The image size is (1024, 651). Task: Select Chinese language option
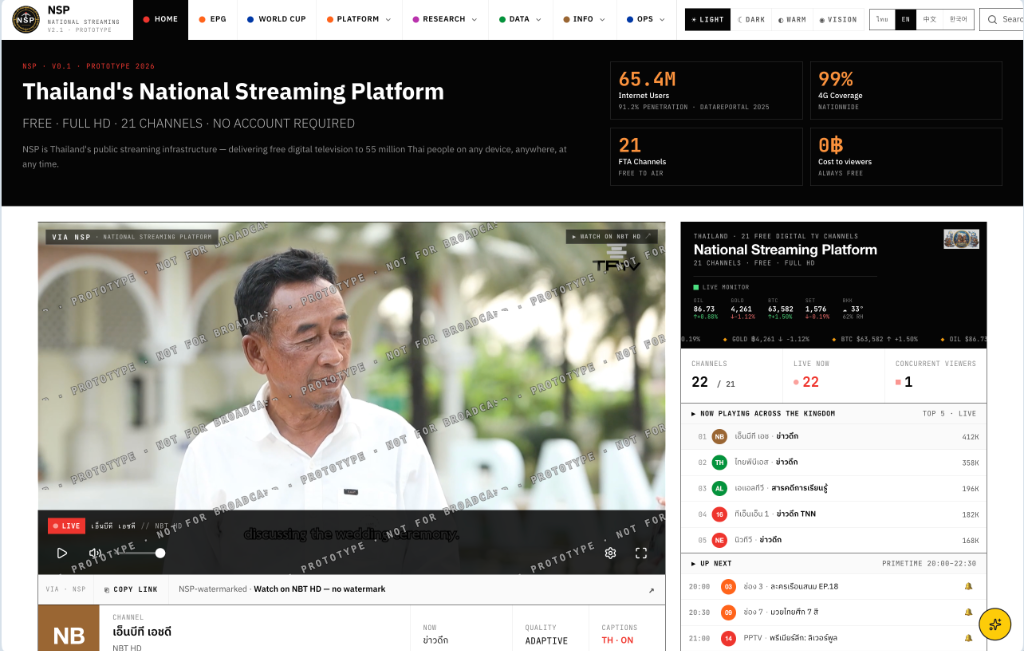(929, 20)
